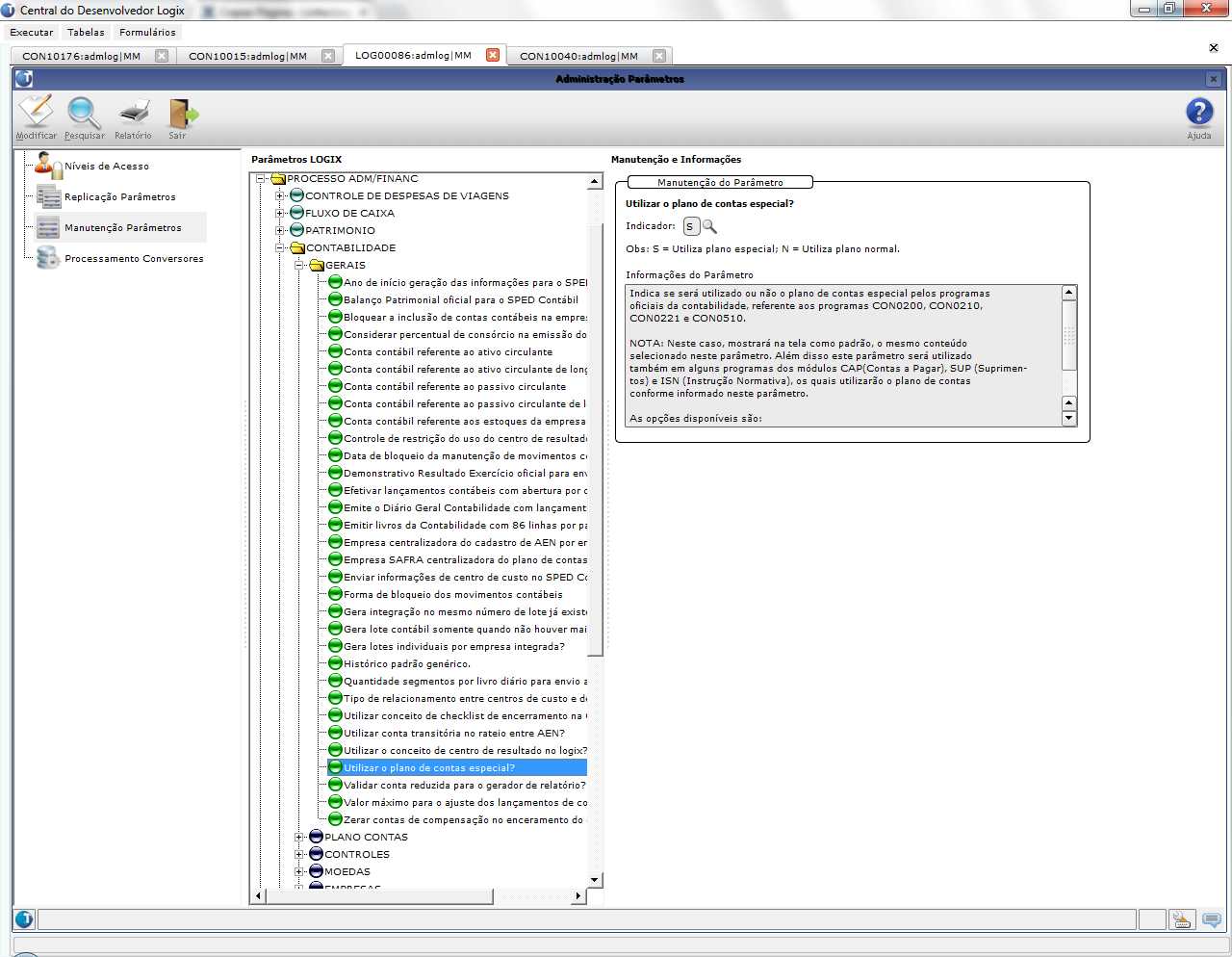Collapse CONTABILIDADE tree node
Viewport: 1232px width, 957px height.
pyautogui.click(x=280, y=248)
